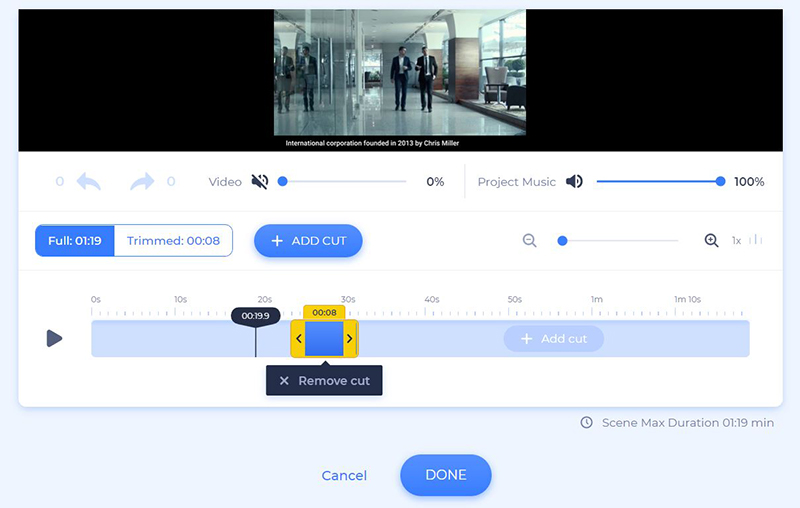This screenshot has height=508, width=800.
Task: Click the blue ADD CUT button
Action: tap(308, 241)
